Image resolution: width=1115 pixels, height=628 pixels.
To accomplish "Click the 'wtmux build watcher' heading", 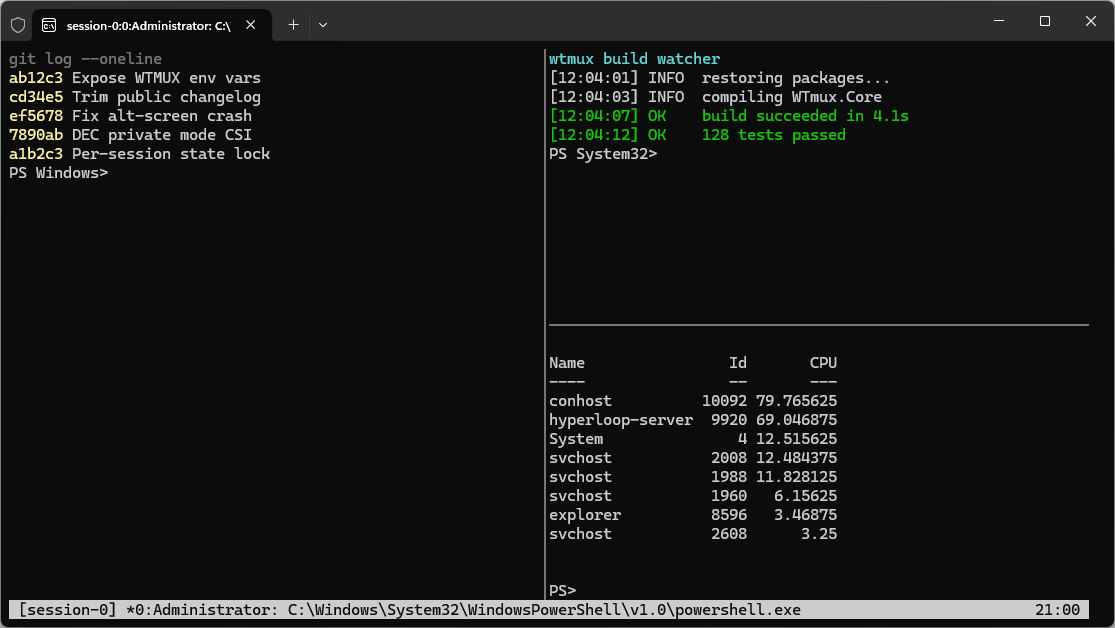I will (x=634, y=59).
